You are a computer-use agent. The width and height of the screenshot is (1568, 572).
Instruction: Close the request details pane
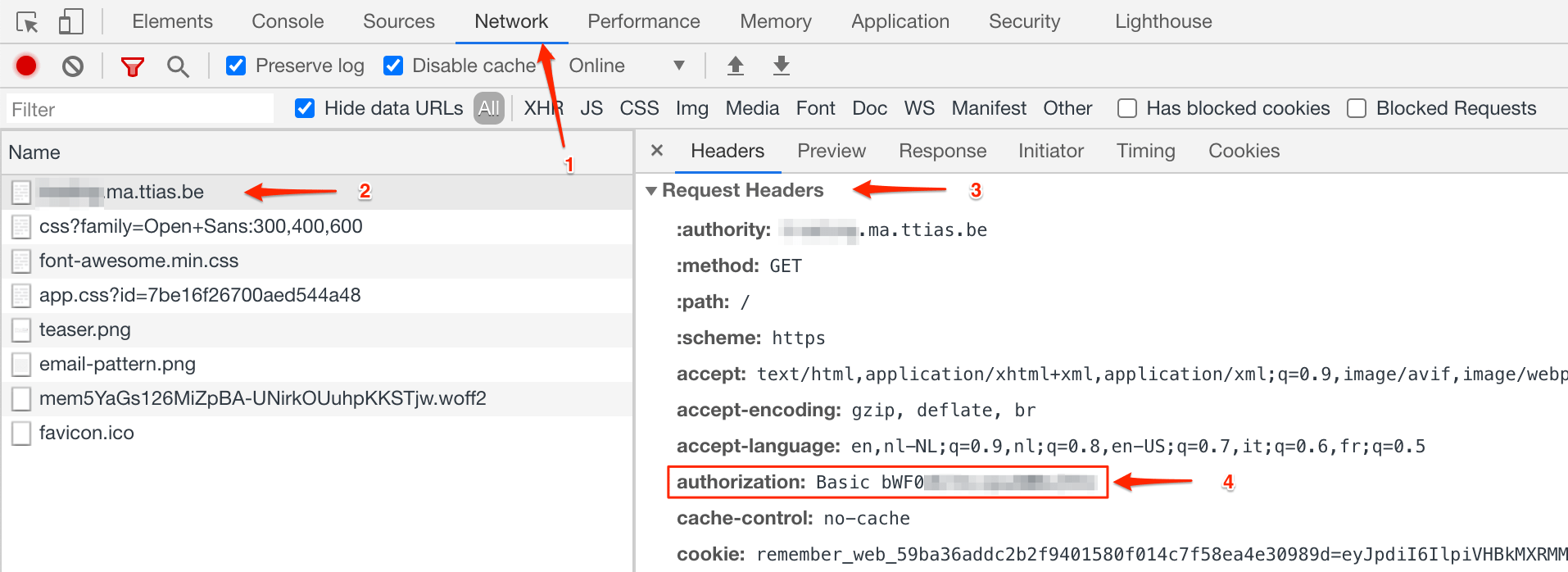click(x=656, y=151)
